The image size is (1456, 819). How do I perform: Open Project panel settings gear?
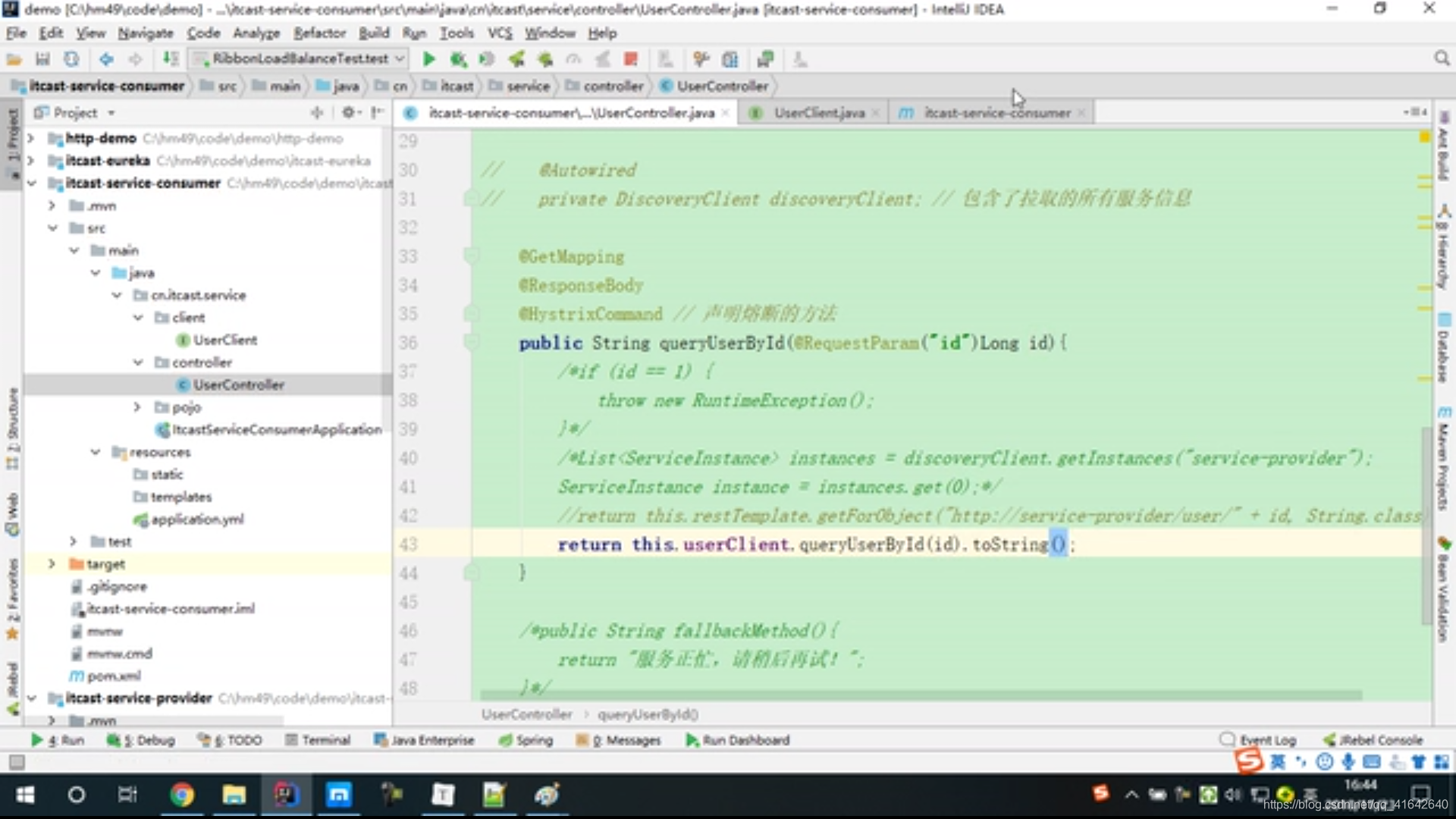point(349,113)
